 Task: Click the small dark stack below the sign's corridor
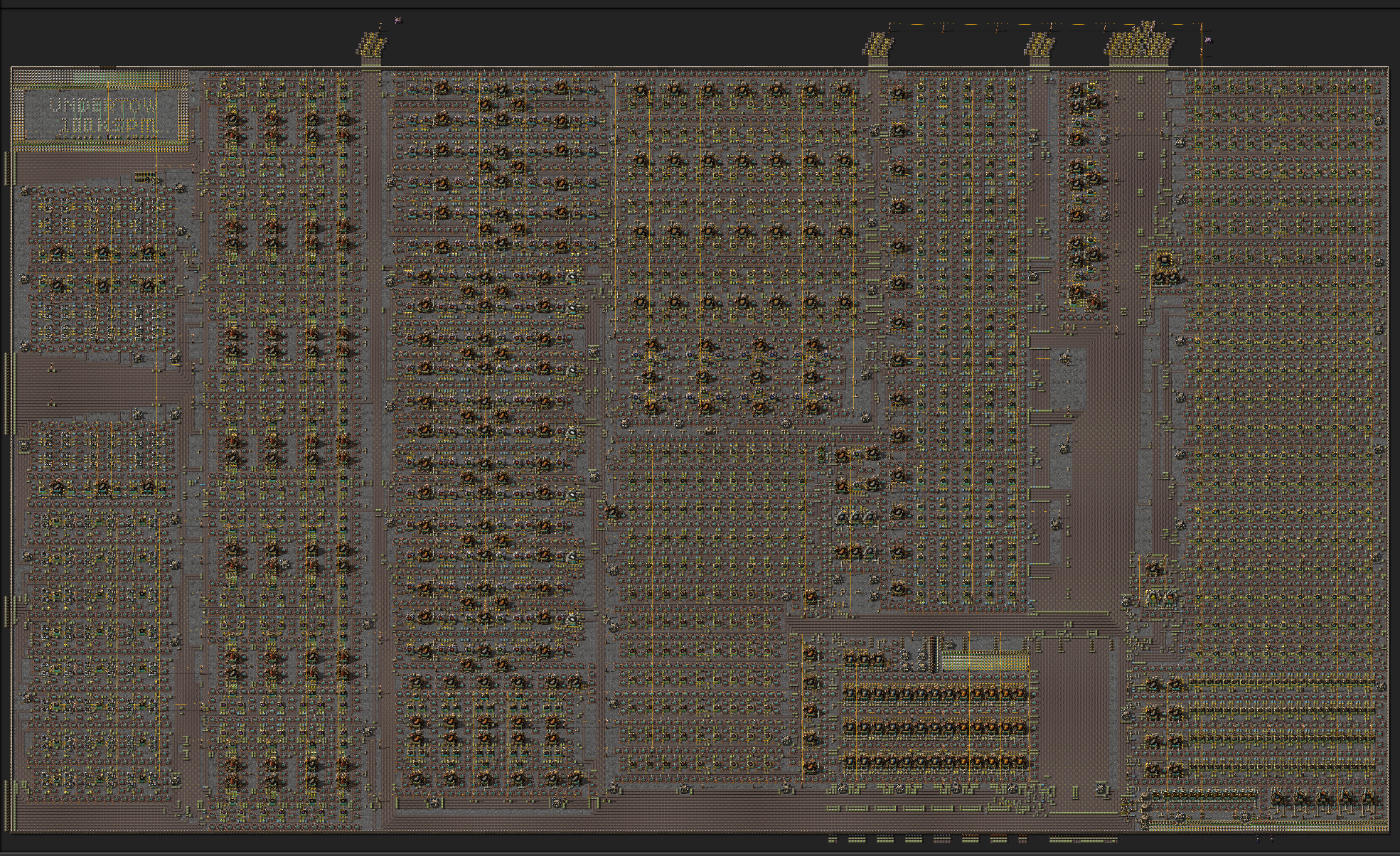coord(146,177)
